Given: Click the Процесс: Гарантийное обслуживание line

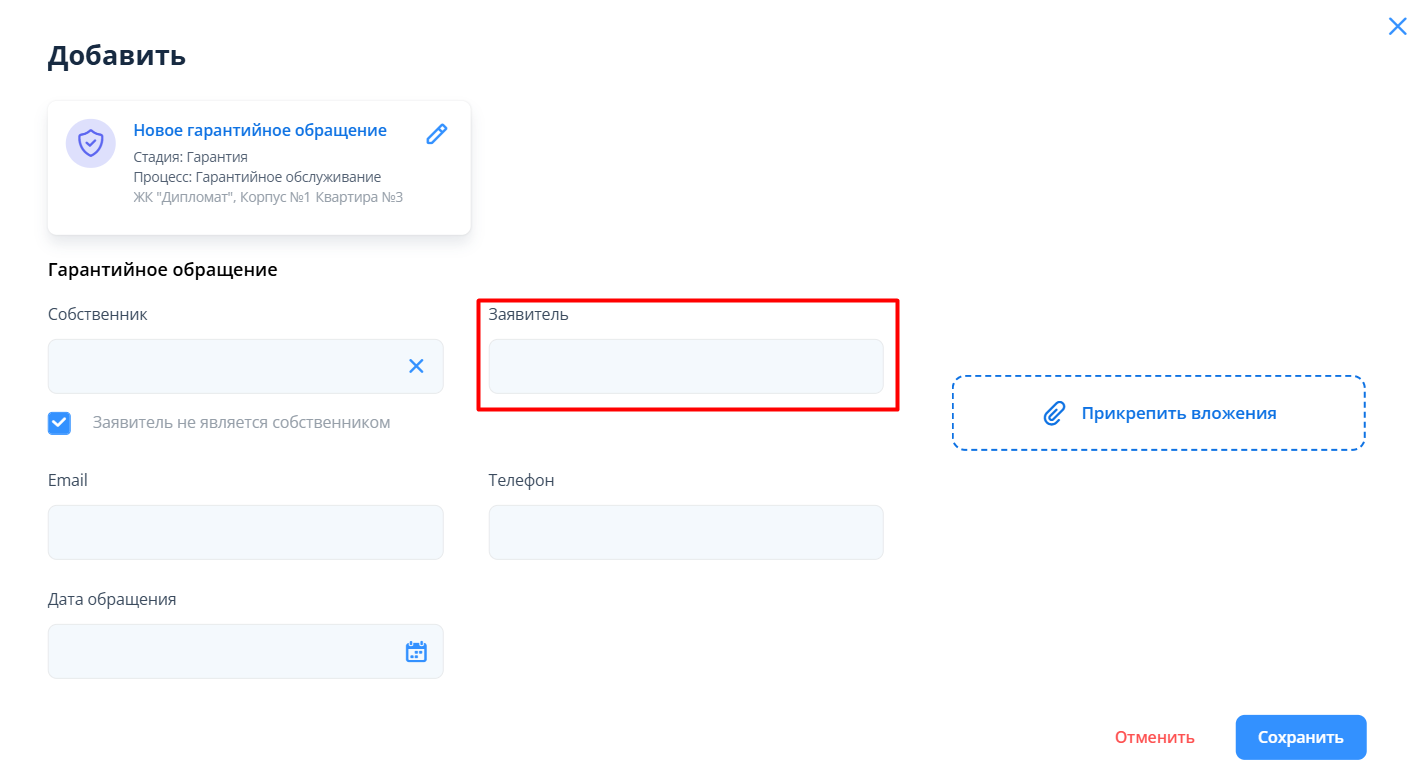Looking at the screenshot, I should tap(257, 177).
